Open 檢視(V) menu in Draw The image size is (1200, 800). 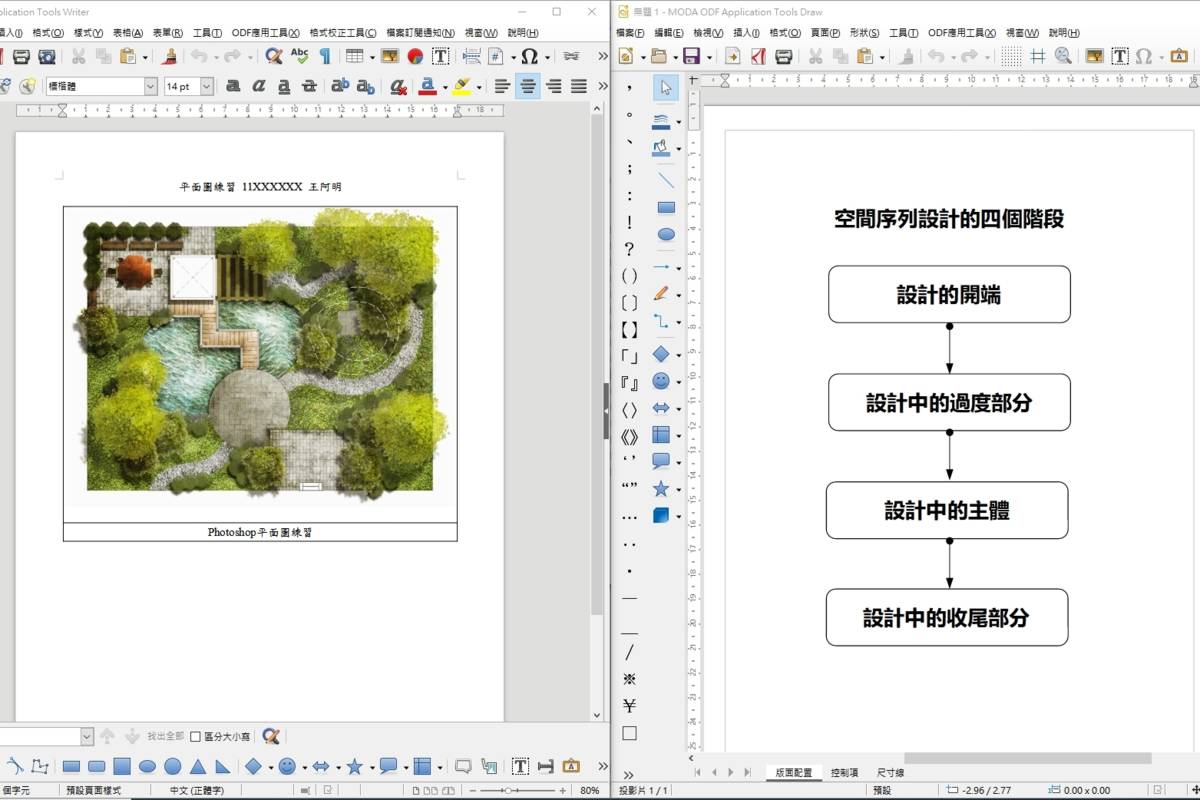click(x=709, y=33)
